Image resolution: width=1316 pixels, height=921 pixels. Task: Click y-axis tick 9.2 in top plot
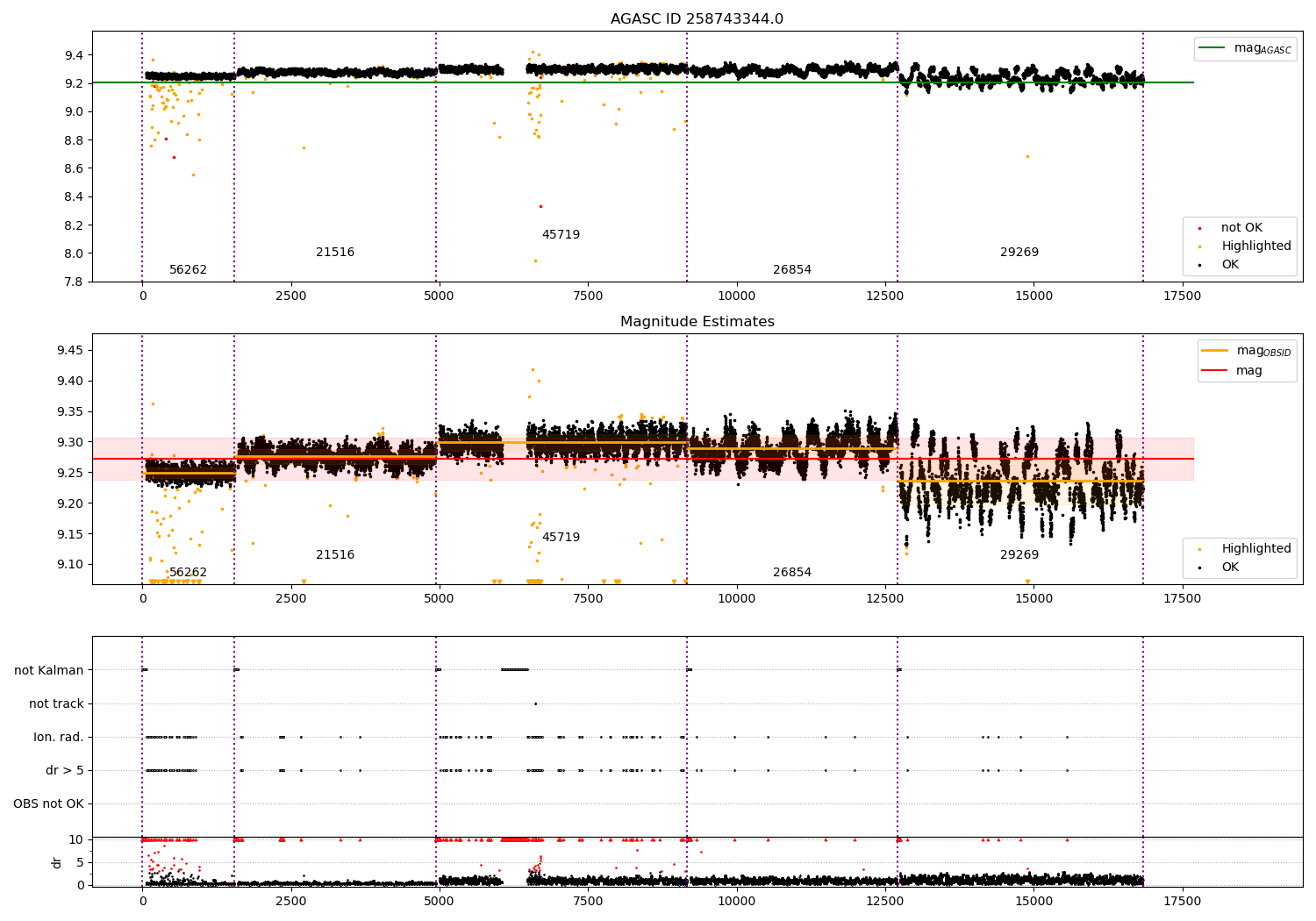[x=74, y=84]
